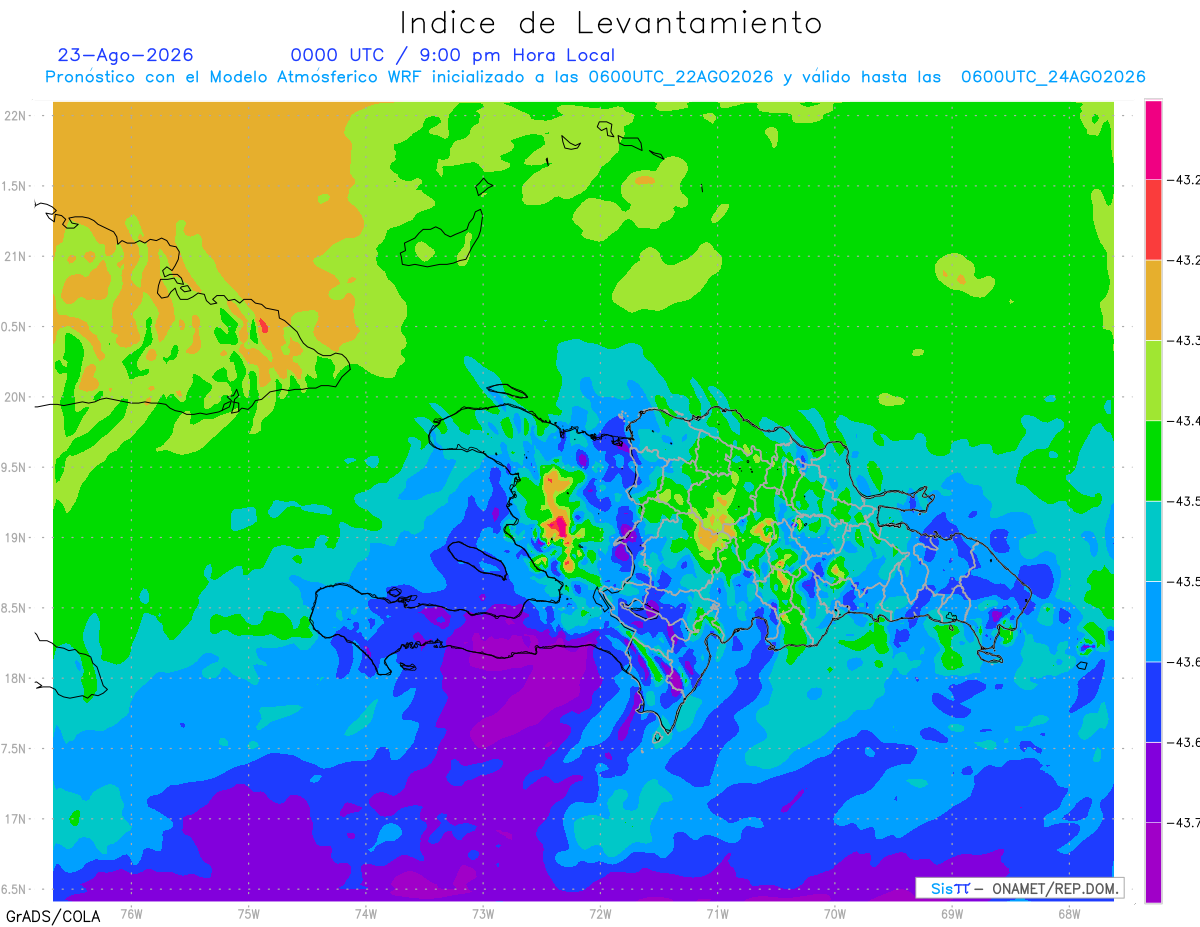
Task: Click the '68W' longitude label
Action: (x=1068, y=914)
